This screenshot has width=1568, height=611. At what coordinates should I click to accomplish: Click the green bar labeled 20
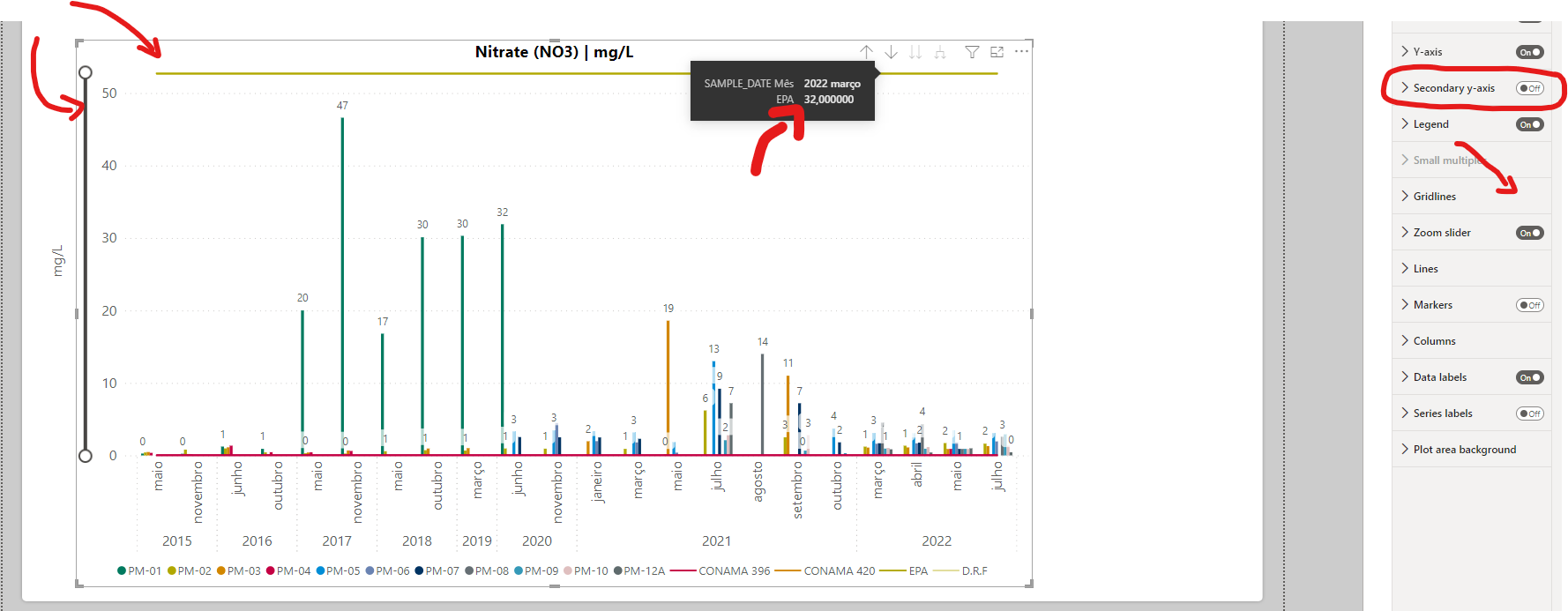pos(302,383)
